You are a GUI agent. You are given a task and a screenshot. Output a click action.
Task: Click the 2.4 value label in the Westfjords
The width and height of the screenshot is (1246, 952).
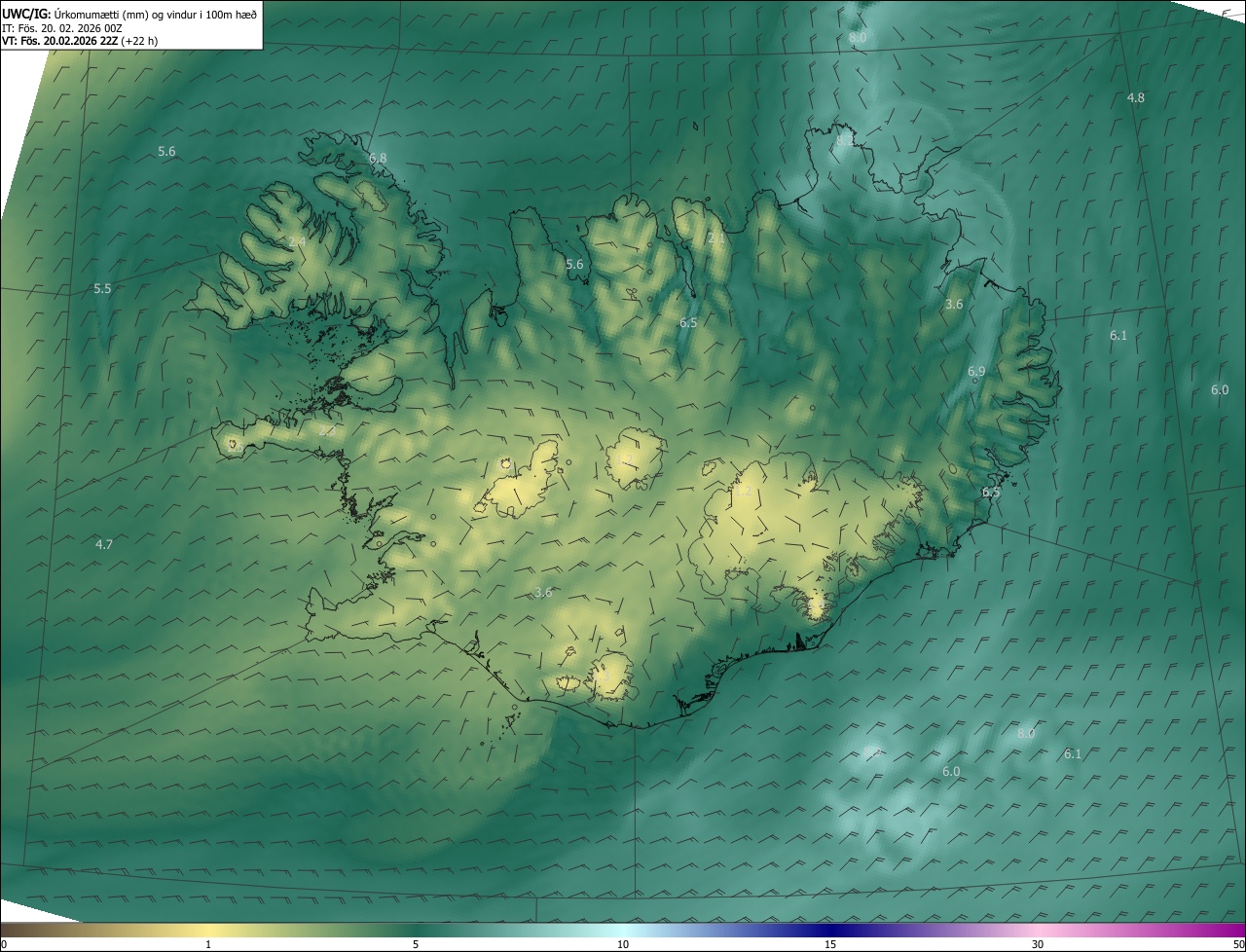click(x=297, y=240)
